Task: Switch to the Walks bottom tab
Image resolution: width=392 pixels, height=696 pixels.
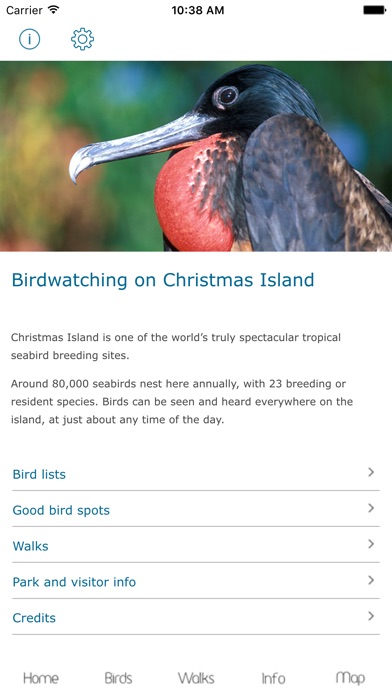Action: 196,678
